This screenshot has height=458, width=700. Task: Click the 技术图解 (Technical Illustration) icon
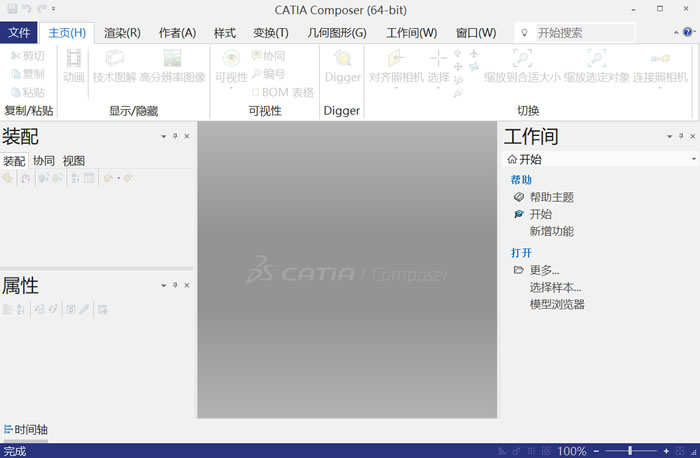tap(114, 59)
